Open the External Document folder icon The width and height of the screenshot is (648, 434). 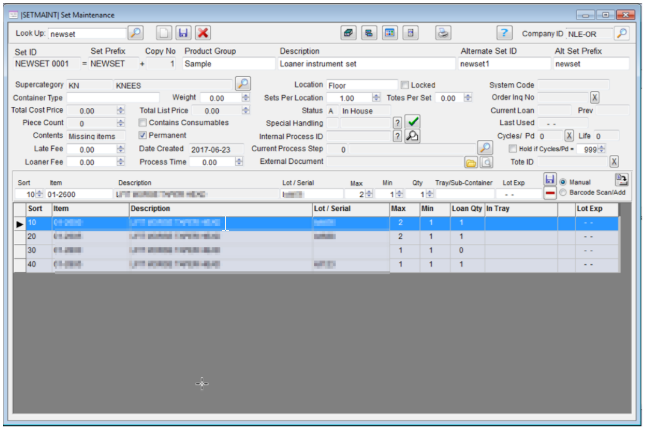pos(470,162)
